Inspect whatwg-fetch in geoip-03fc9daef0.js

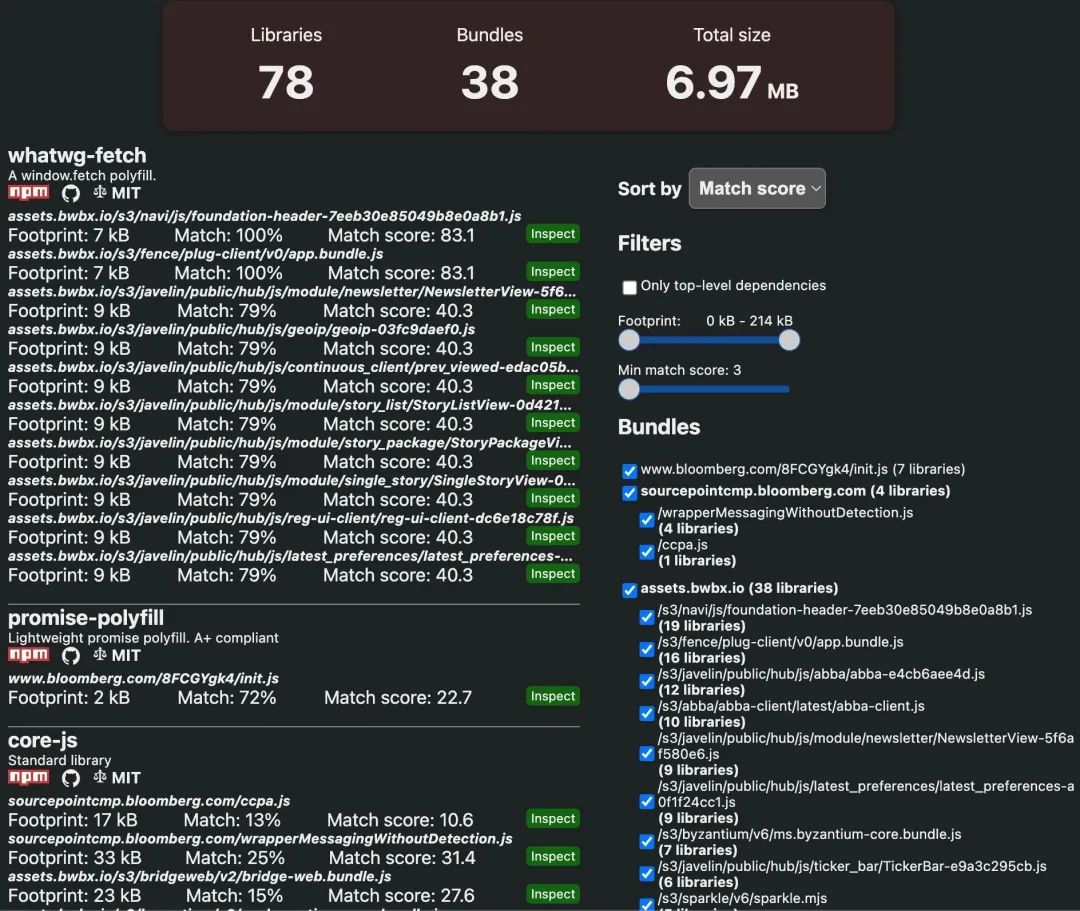552,348
